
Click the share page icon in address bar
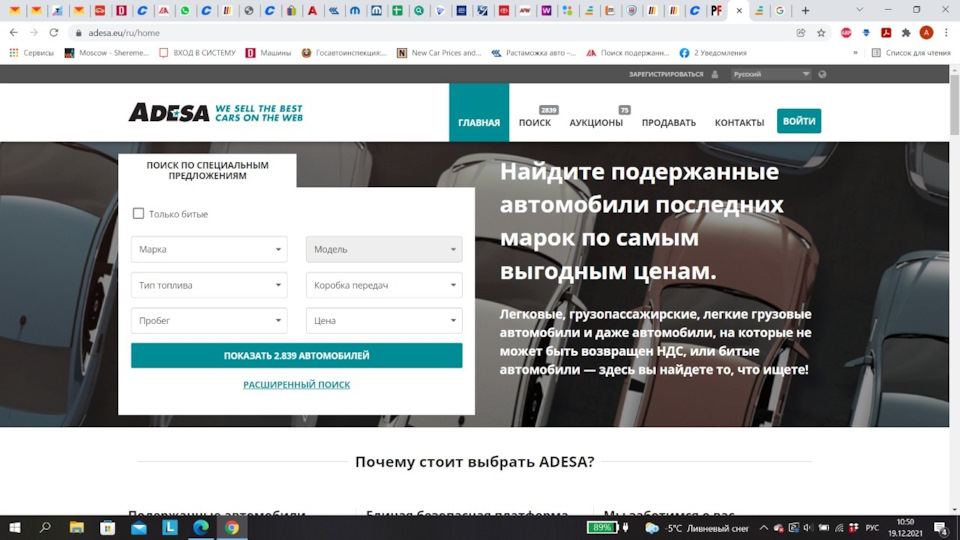tap(801, 32)
